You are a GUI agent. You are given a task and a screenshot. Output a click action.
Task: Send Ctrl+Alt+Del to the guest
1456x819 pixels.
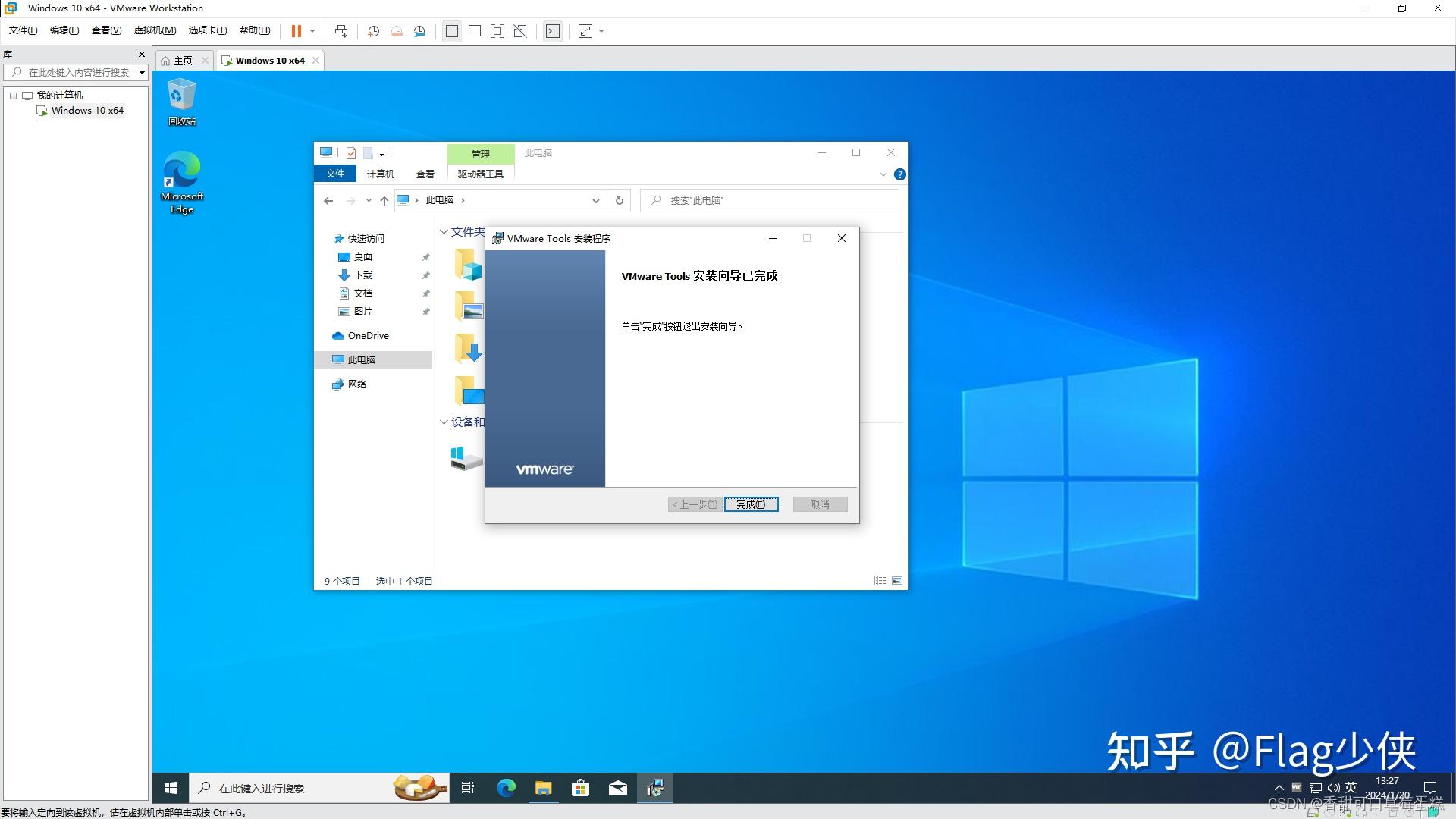[x=341, y=31]
